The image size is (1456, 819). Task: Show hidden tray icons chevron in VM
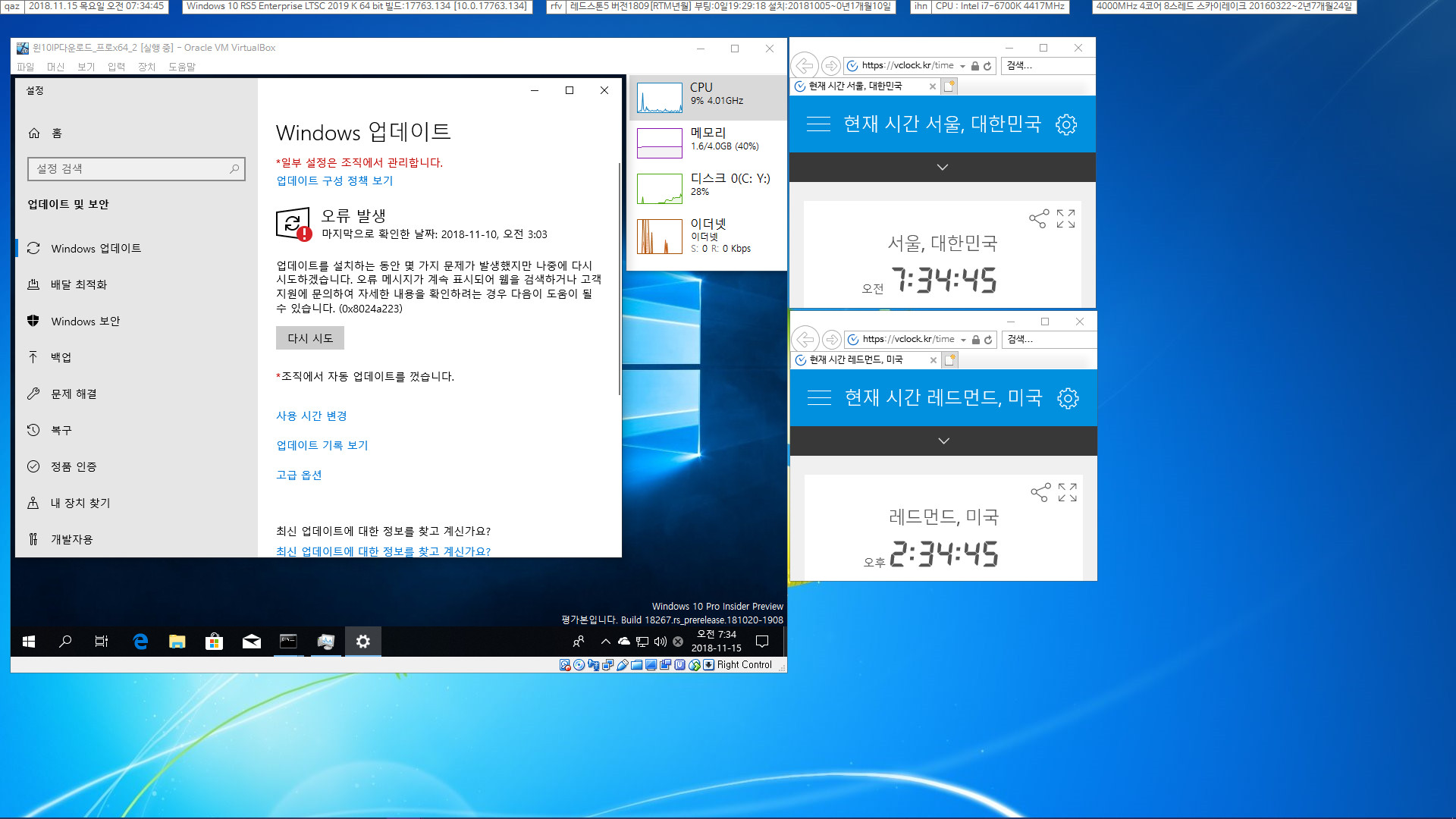(x=606, y=642)
